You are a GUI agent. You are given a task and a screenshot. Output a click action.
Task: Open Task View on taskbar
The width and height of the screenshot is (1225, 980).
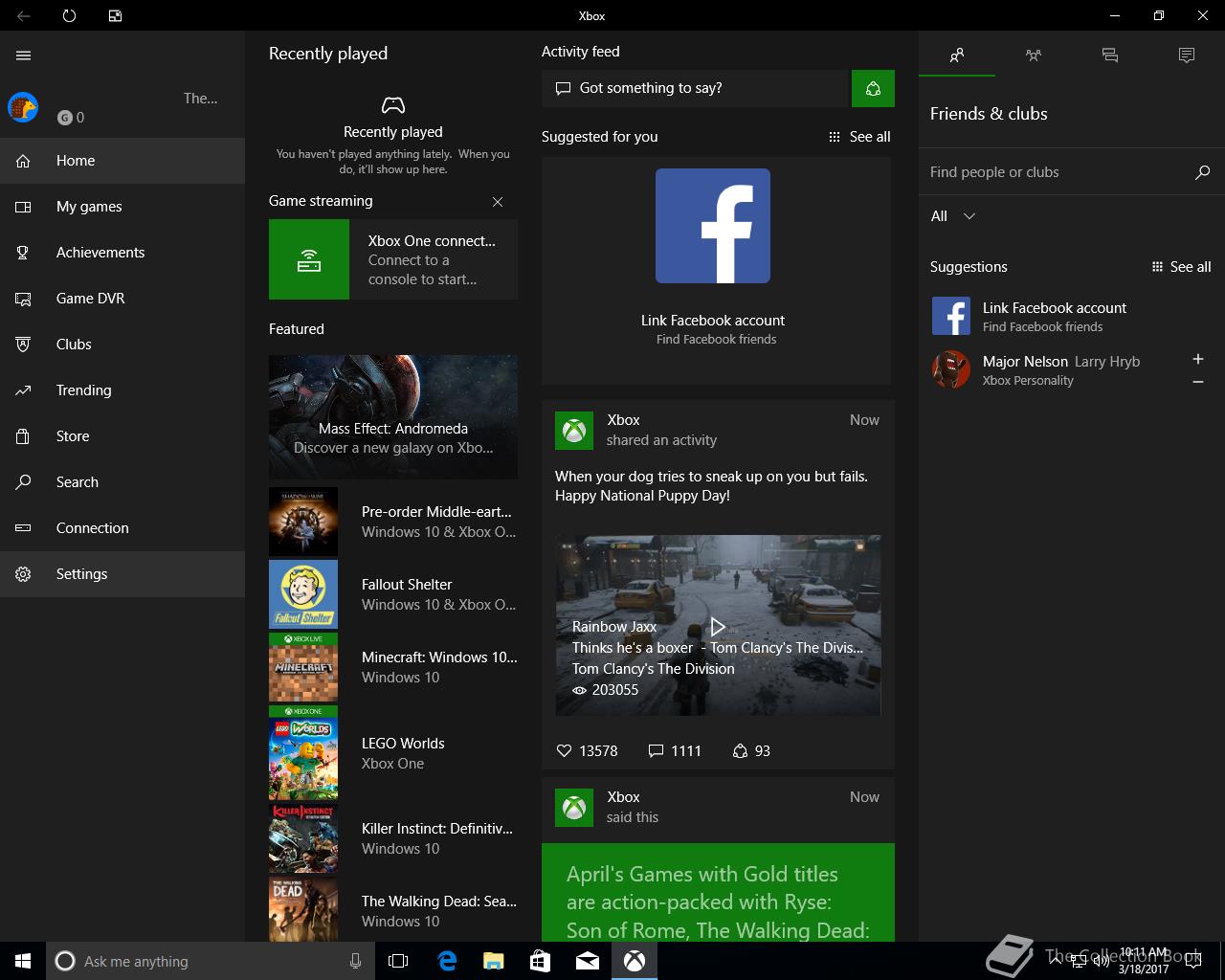398,961
